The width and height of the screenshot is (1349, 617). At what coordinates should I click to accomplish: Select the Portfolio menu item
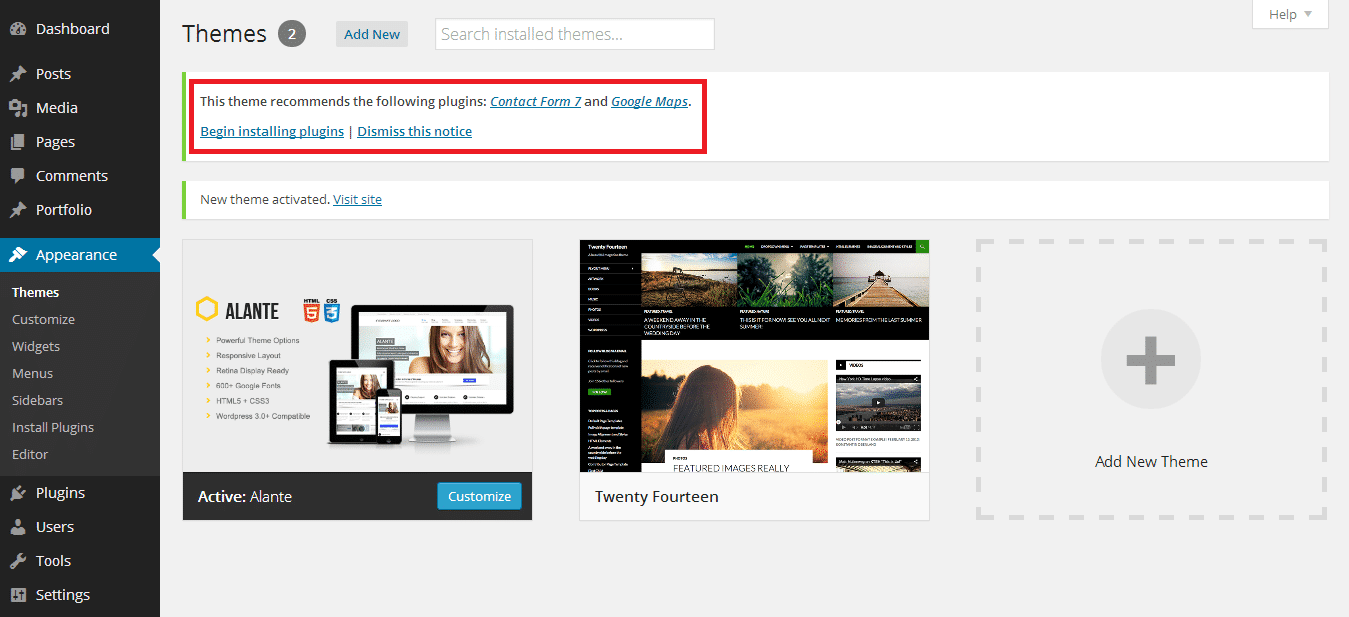point(80,210)
